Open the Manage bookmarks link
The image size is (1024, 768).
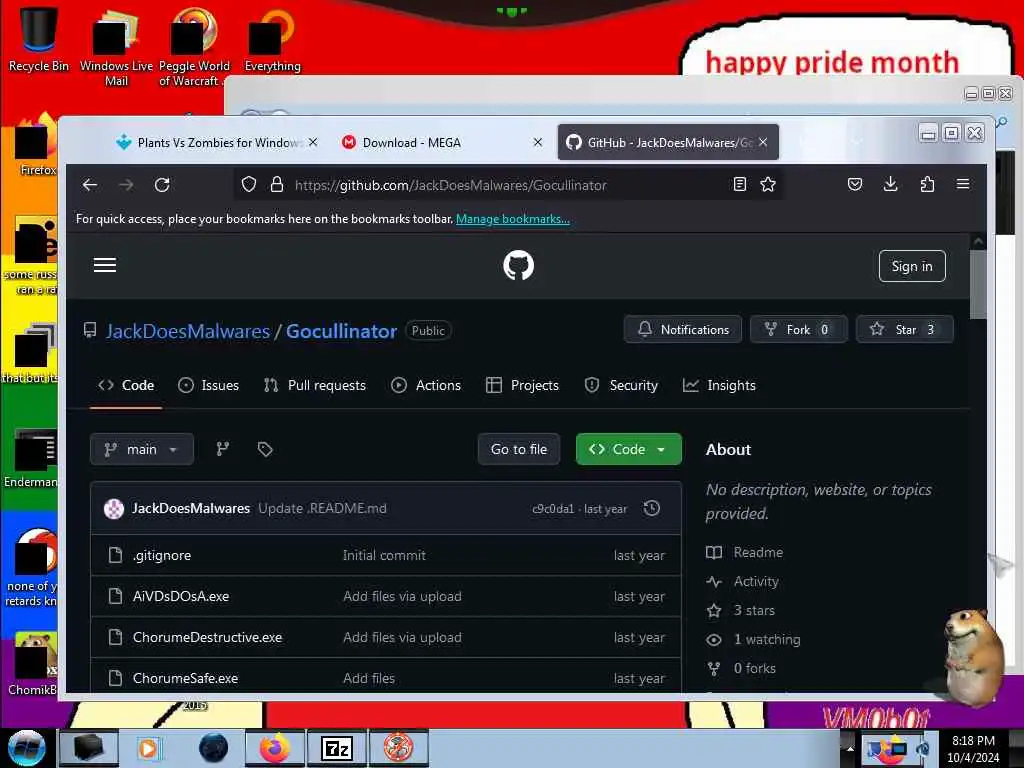point(513,219)
